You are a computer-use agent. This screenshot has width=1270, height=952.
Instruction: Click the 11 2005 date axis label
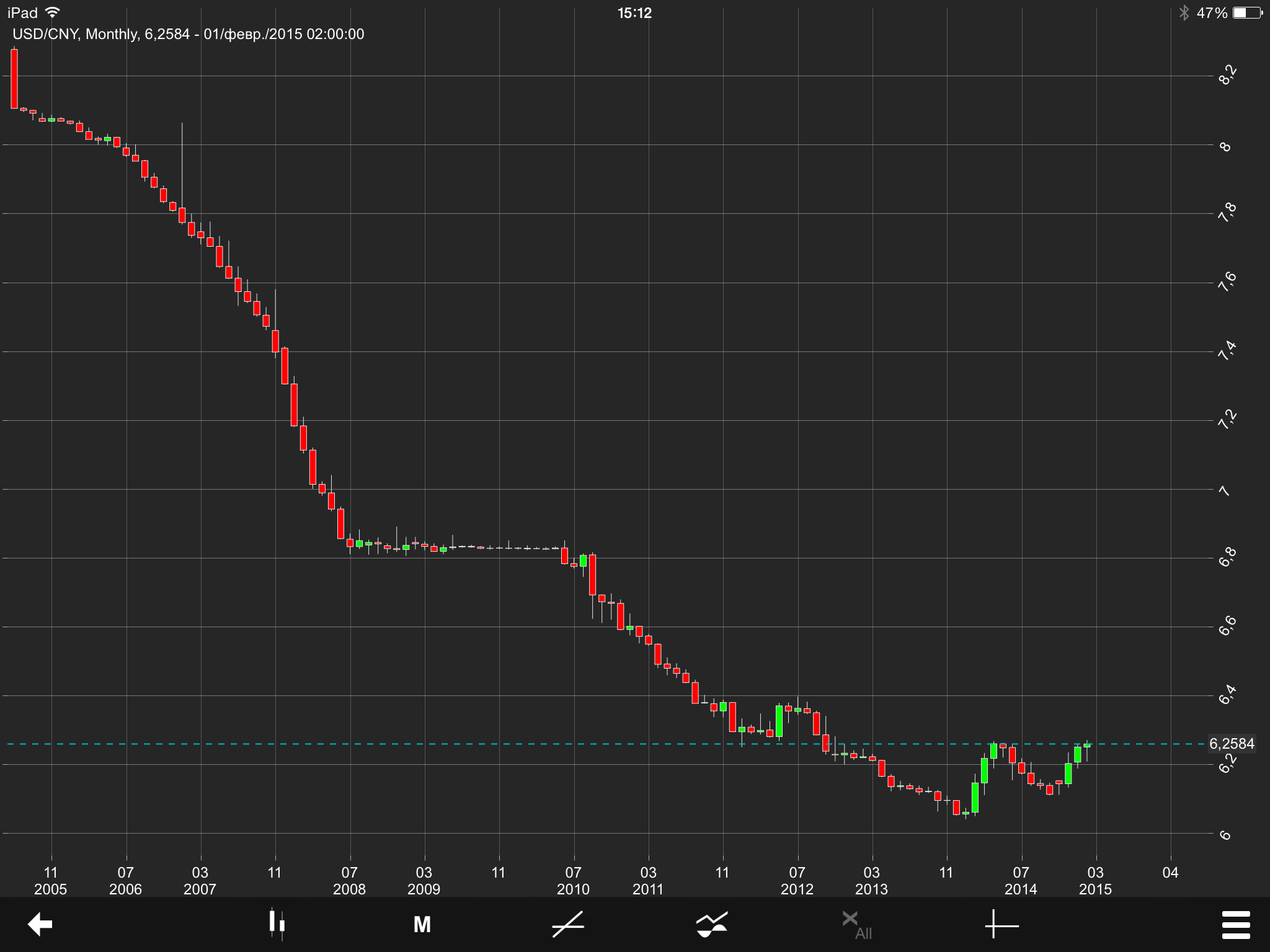pyautogui.click(x=51, y=880)
